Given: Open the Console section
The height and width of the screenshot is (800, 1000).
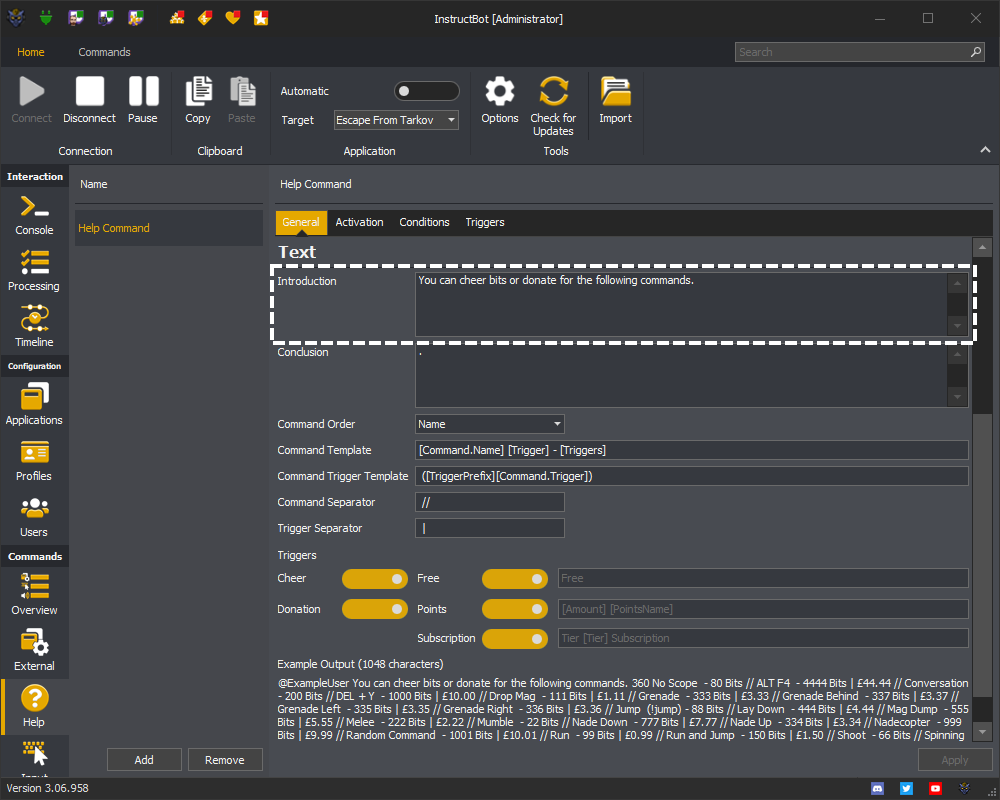Looking at the screenshot, I should [x=34, y=215].
